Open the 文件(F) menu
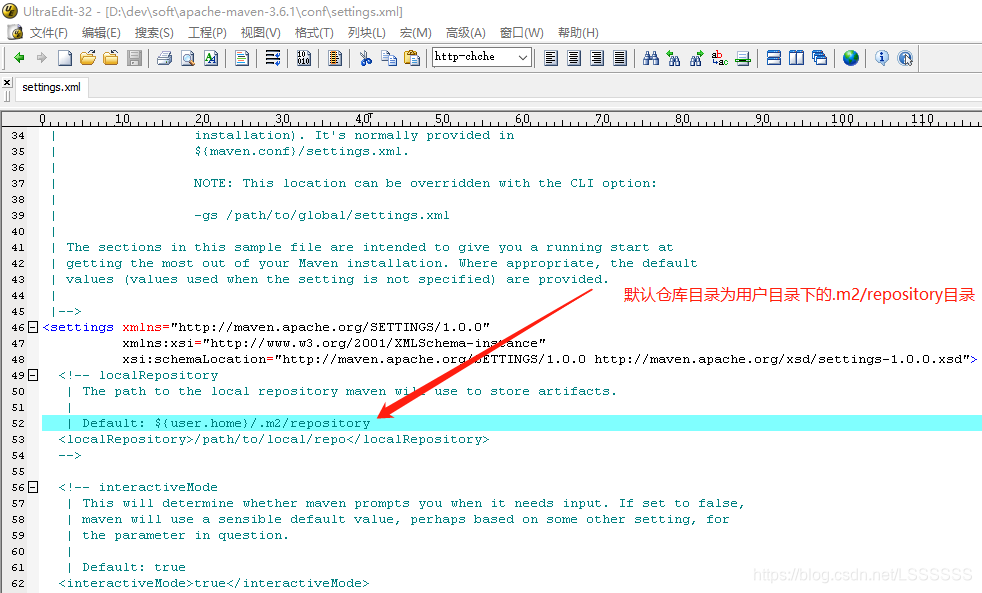This screenshot has height=593, width=982. point(49,33)
